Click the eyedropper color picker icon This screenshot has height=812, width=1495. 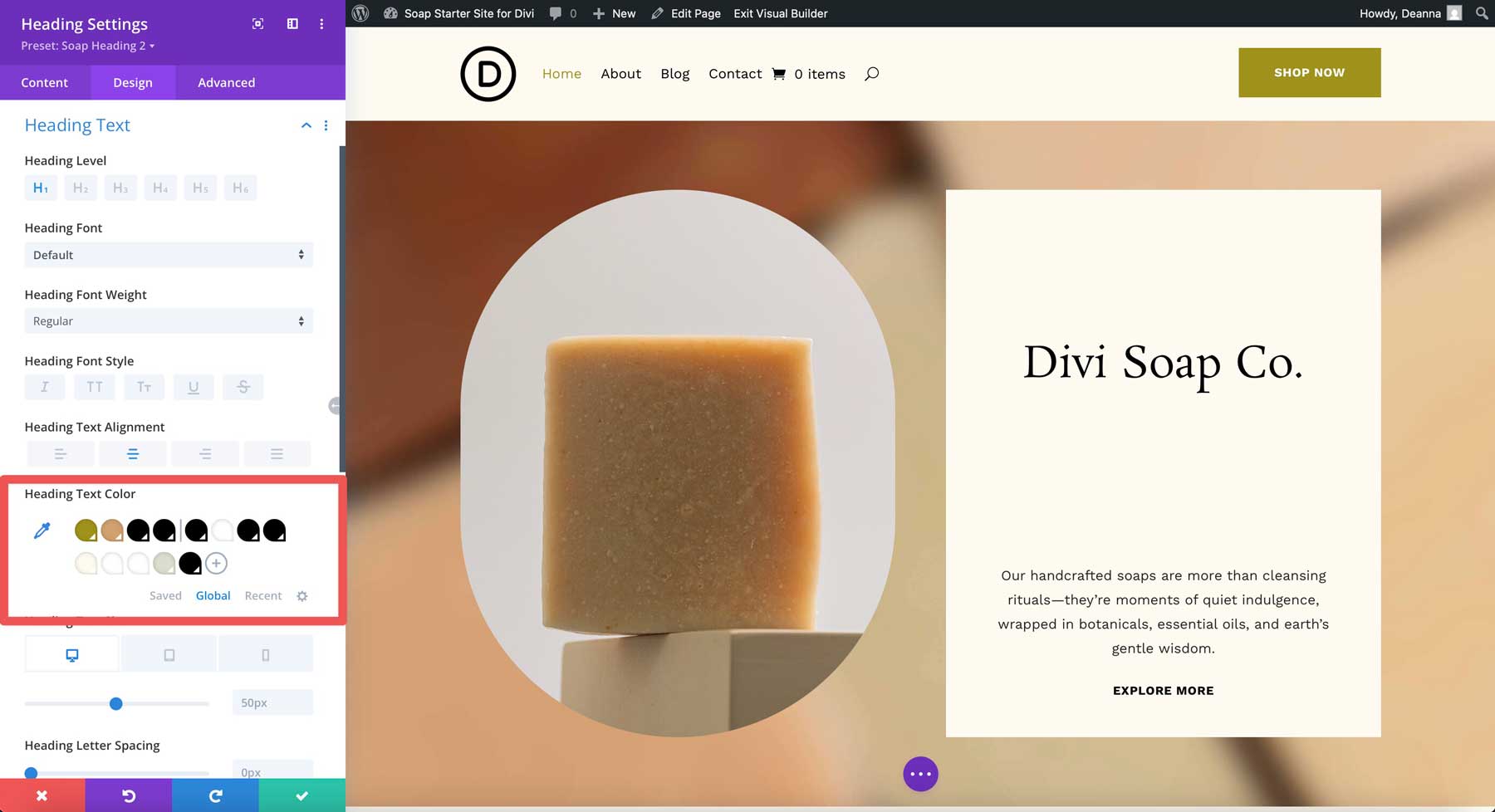tap(42, 531)
